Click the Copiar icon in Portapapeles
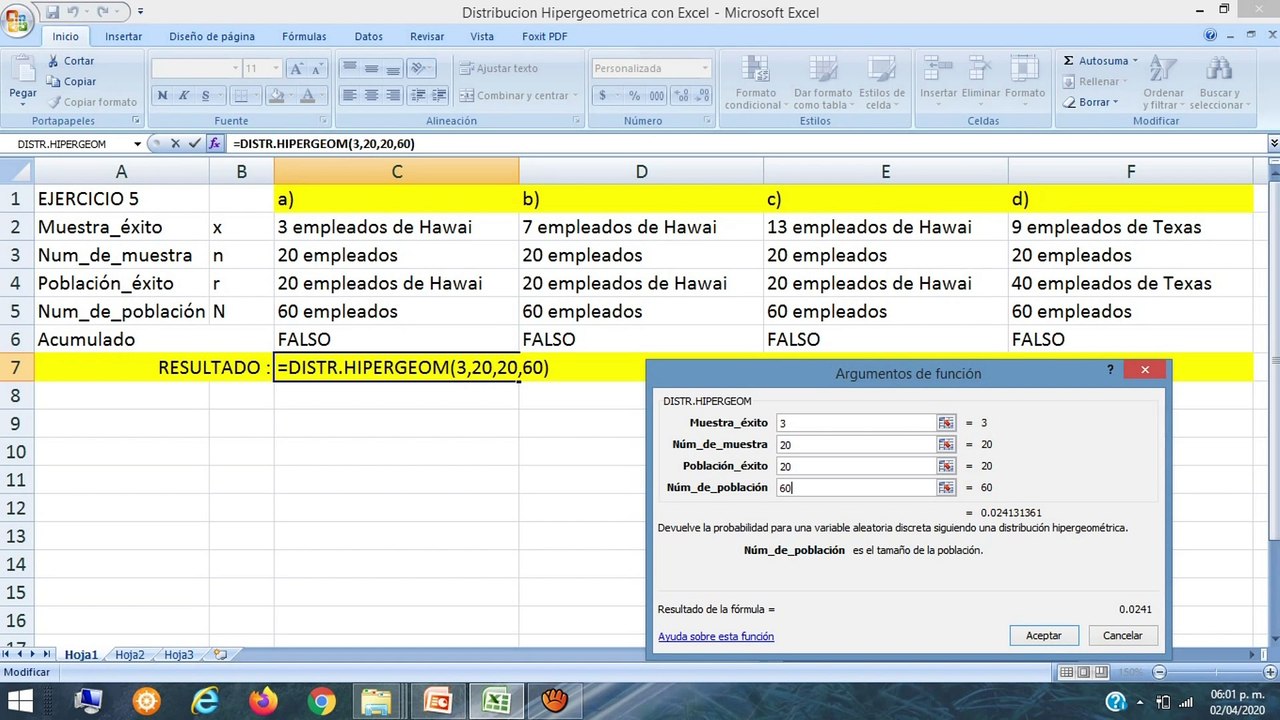The height and width of the screenshot is (720, 1280). pyautogui.click(x=53, y=82)
